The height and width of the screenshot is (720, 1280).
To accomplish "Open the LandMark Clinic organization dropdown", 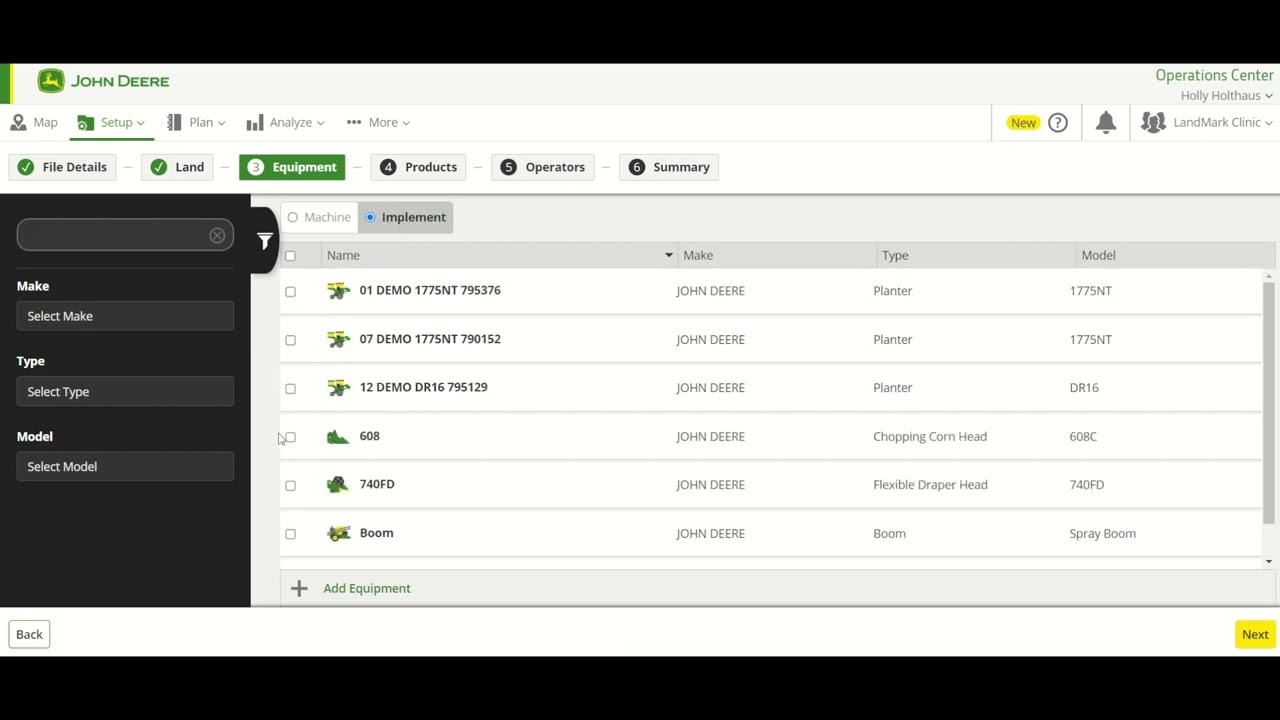I will point(1208,122).
